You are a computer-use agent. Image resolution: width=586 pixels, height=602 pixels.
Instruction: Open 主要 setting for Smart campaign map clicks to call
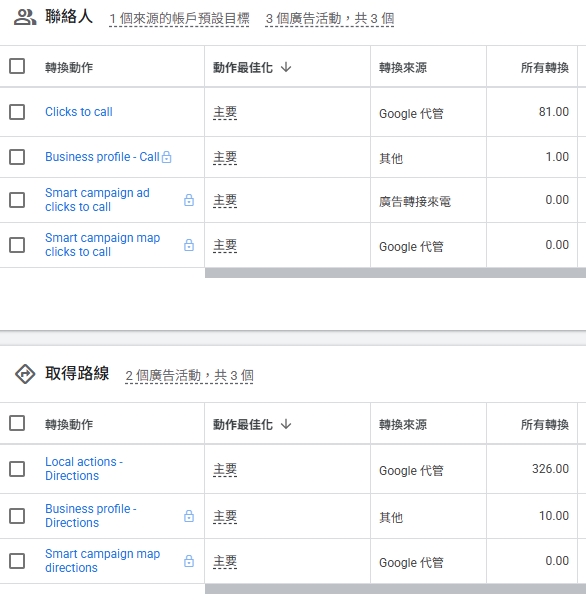225,246
